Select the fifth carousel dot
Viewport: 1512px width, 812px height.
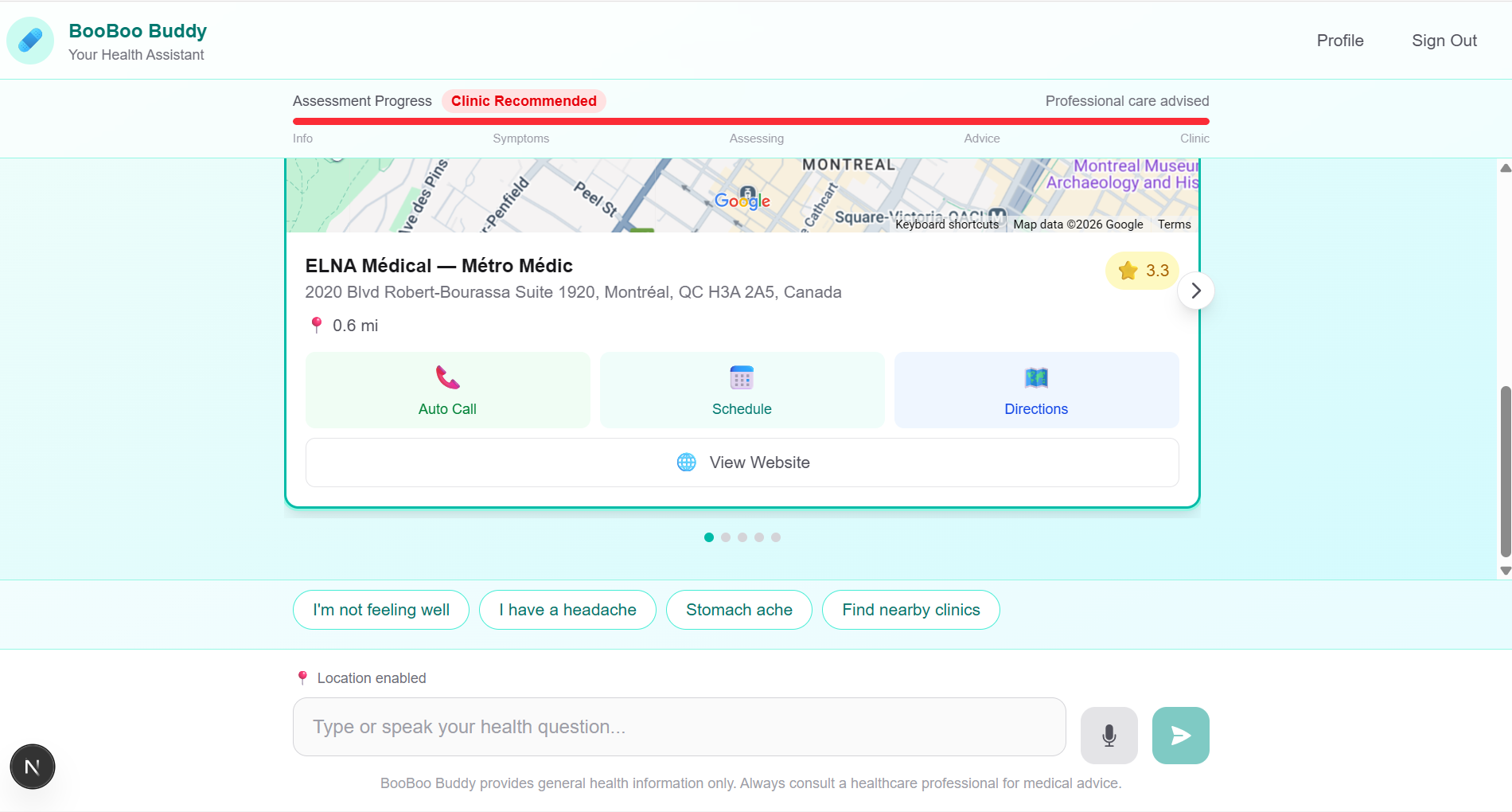[776, 537]
